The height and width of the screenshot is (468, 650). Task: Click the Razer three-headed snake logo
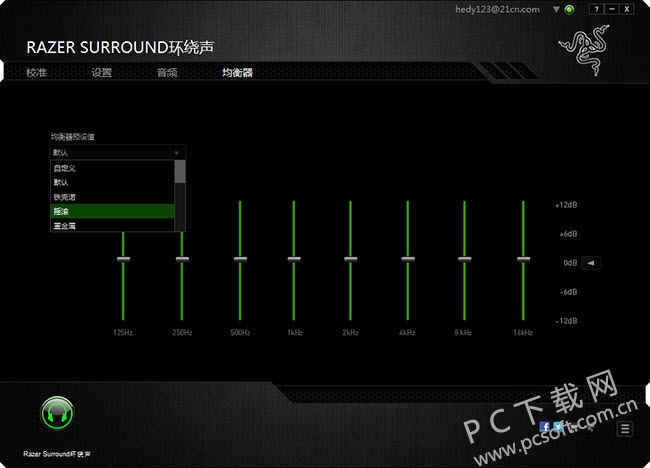pyautogui.click(x=585, y=50)
